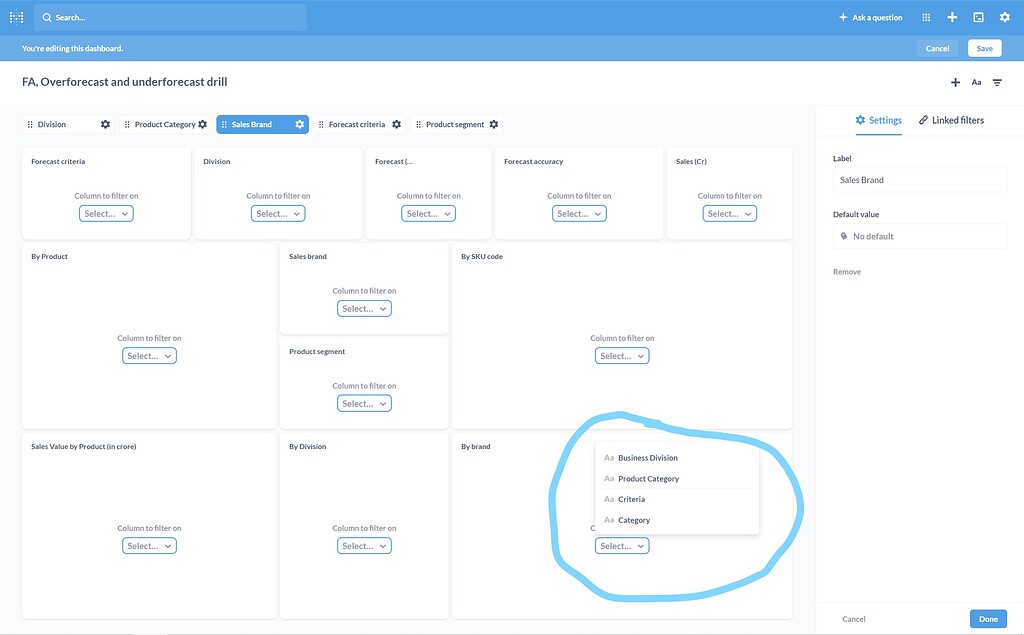
Task: Click drag handle of Division filter
Action: [x=30, y=124]
